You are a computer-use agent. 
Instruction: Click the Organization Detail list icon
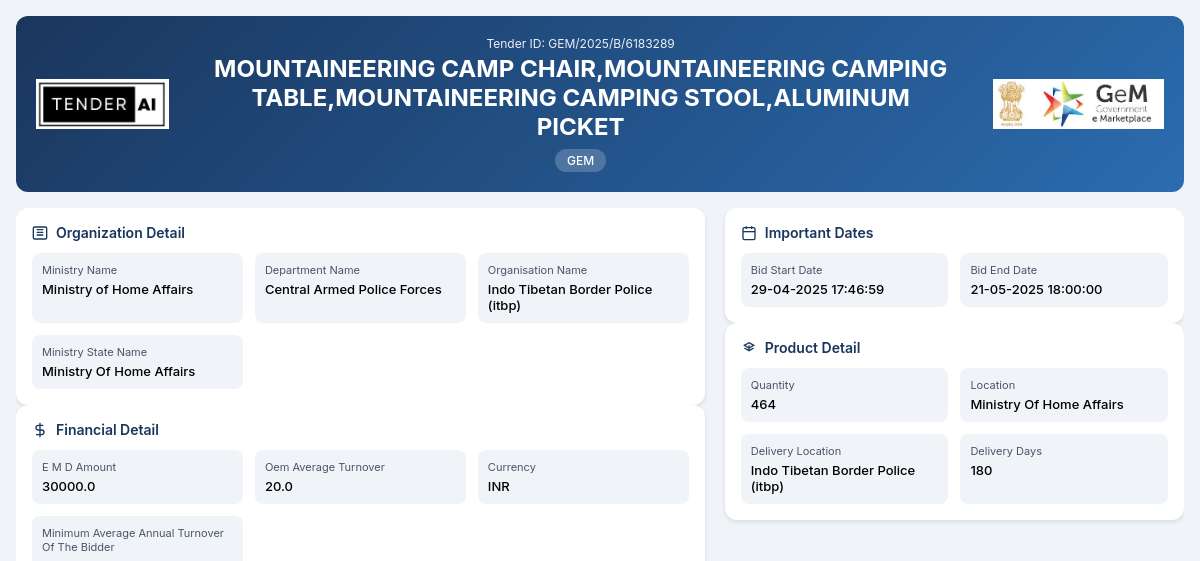40,233
